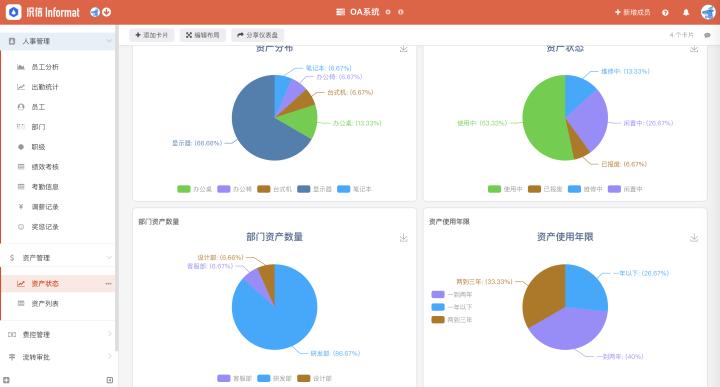Toggle the 维修中 legend in 资产状态

[585, 189]
